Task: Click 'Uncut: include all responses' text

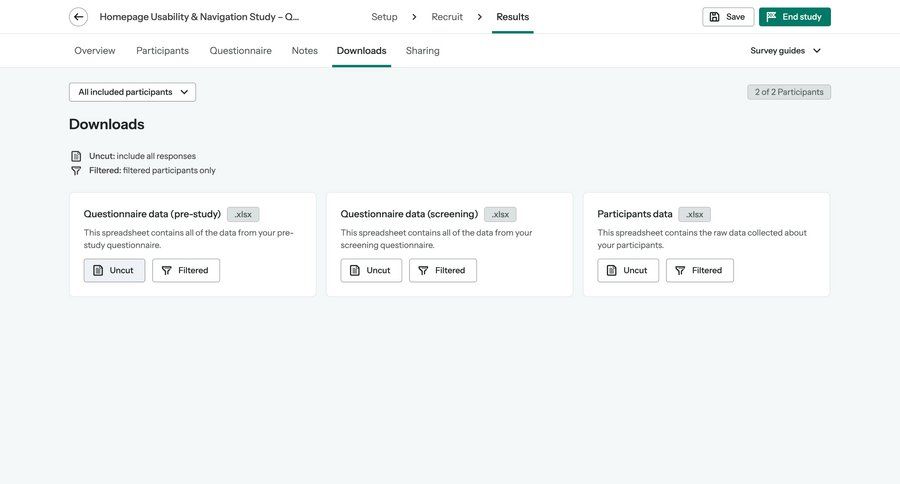Action: pyautogui.click(x=142, y=156)
